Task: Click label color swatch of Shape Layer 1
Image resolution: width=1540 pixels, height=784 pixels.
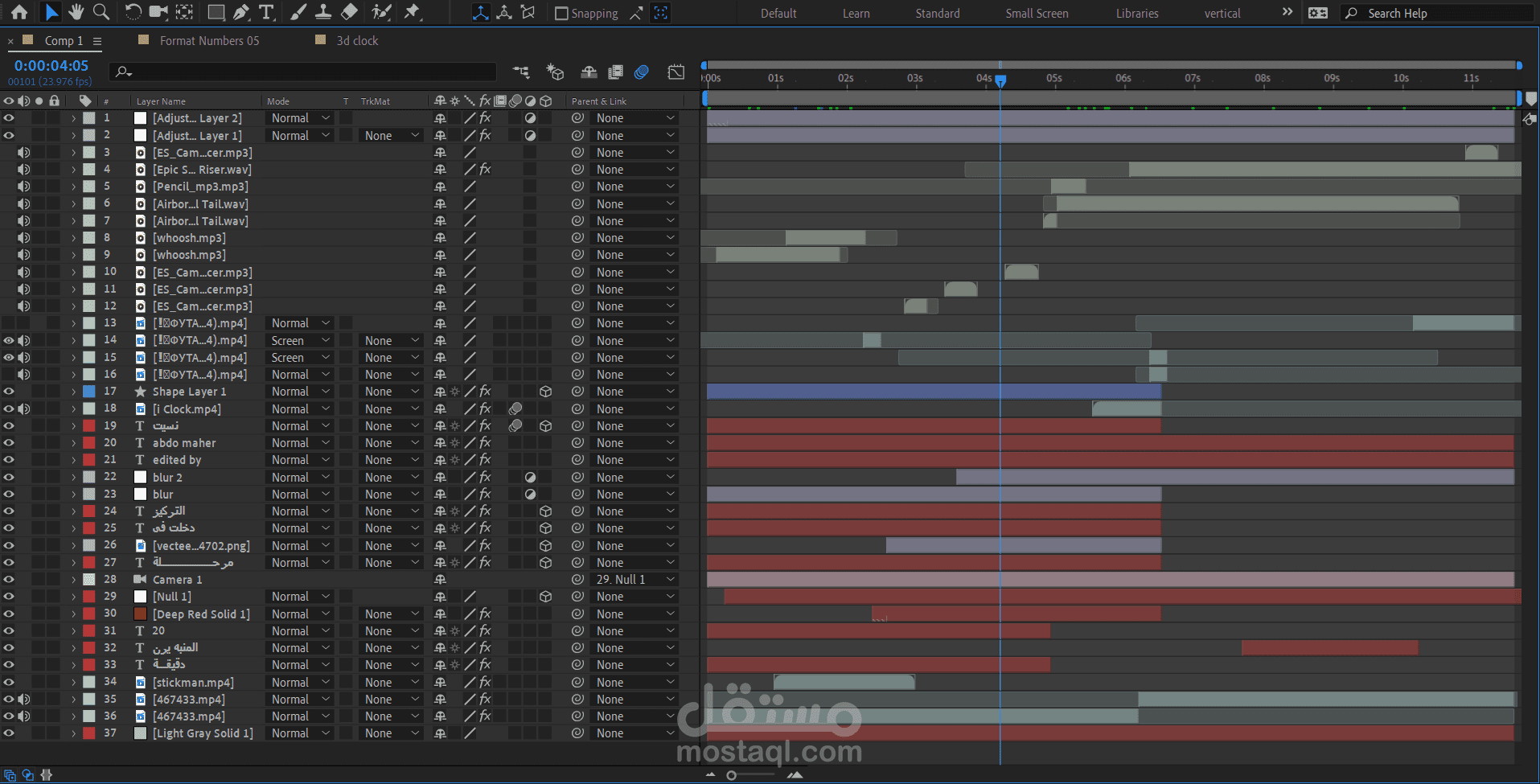Action: tap(89, 392)
